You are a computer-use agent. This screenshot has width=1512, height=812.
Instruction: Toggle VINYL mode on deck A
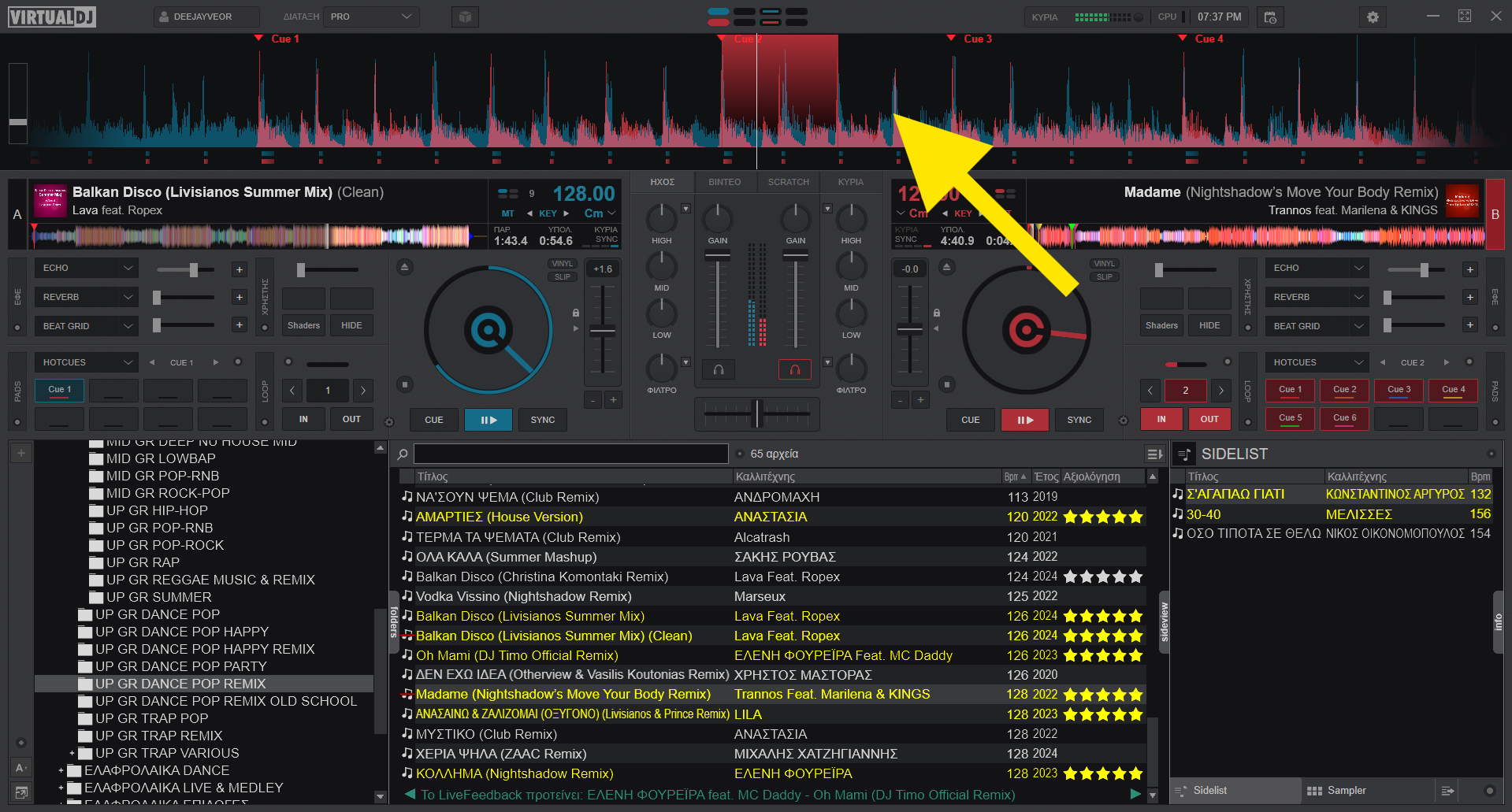[x=562, y=264]
